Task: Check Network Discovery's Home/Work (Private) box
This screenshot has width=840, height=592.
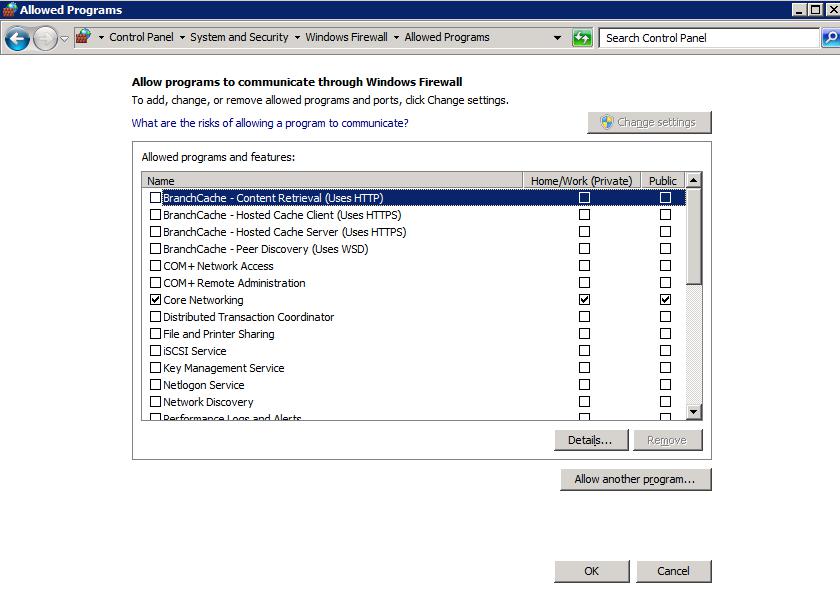Action: coord(584,402)
